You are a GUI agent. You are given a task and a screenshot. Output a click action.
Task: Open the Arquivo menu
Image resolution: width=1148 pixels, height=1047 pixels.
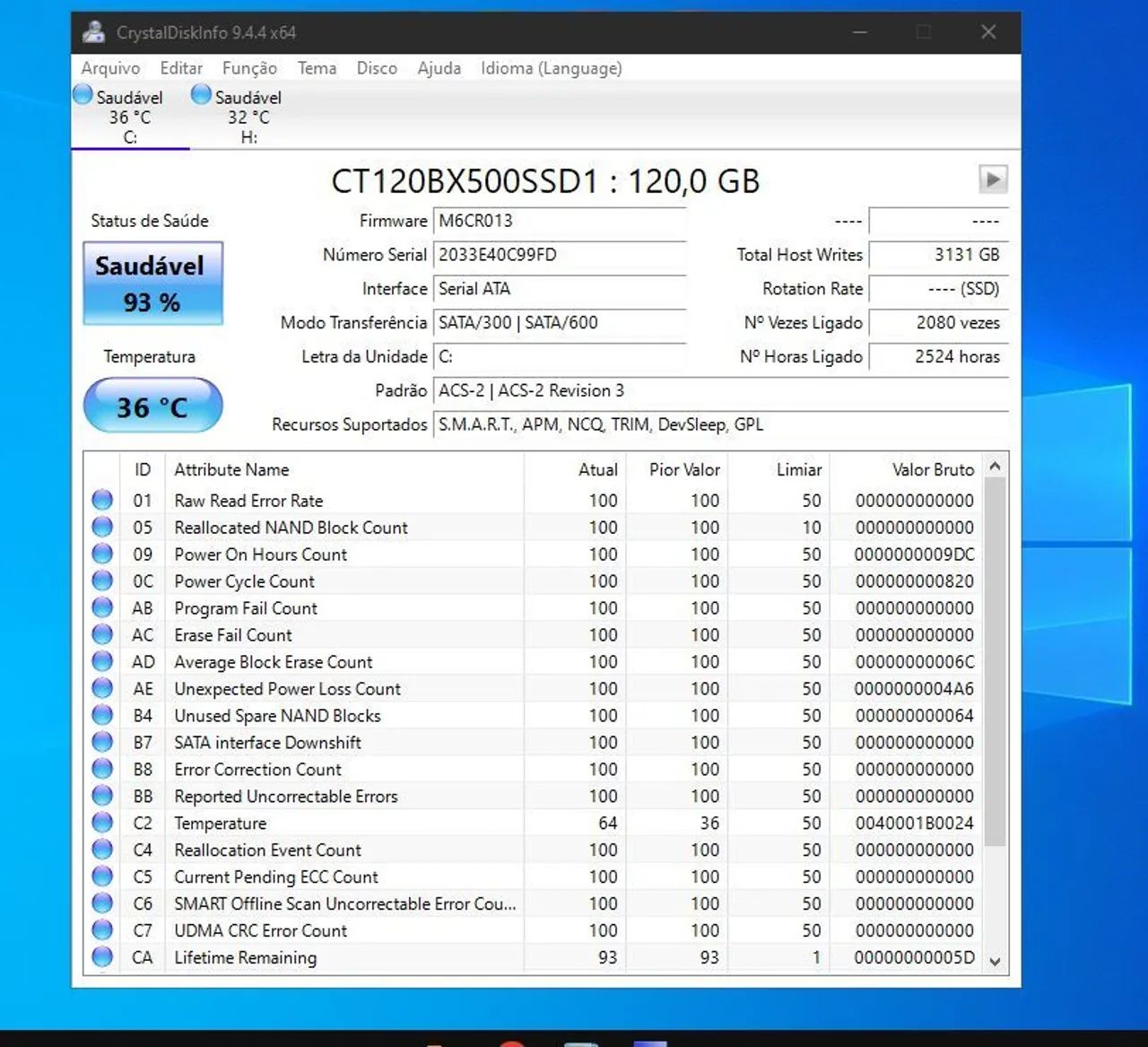tap(110, 68)
